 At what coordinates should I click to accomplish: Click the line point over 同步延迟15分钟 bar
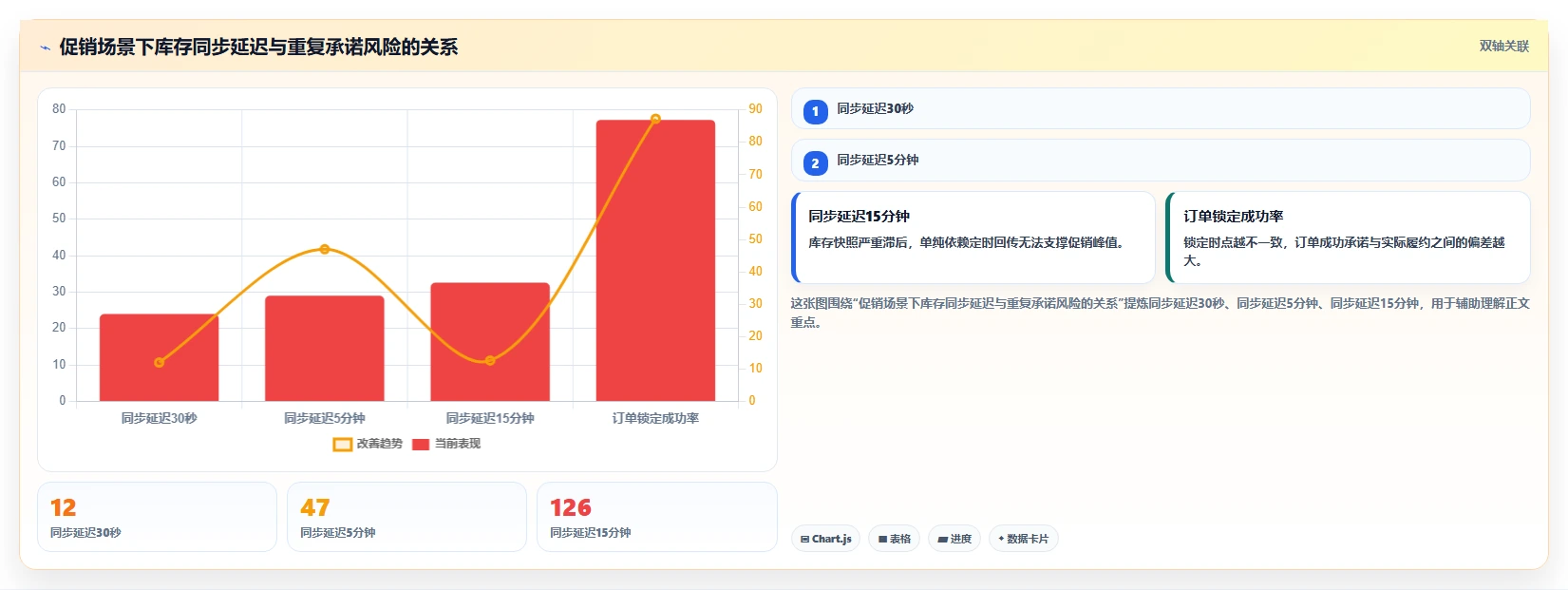(x=490, y=361)
